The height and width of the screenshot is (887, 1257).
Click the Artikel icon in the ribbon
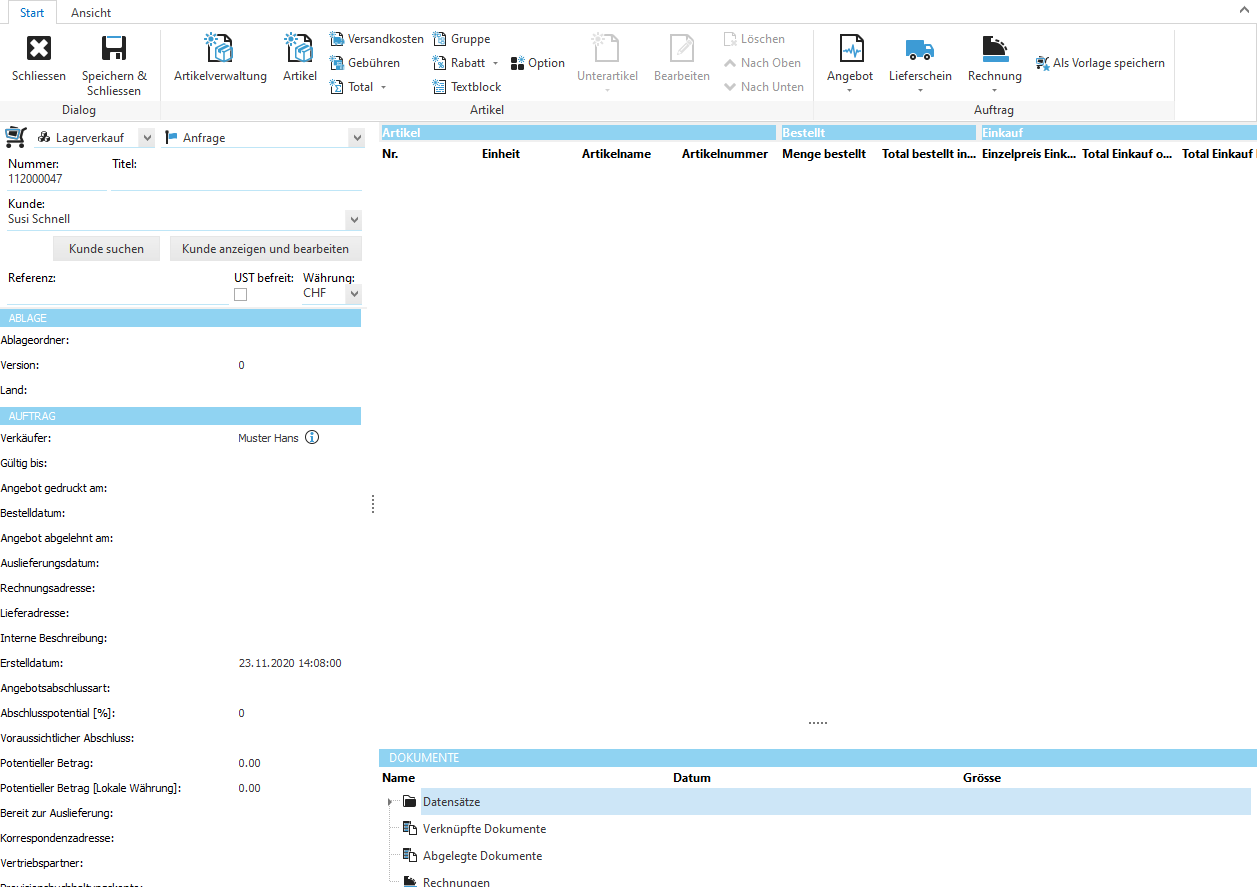tap(299, 49)
